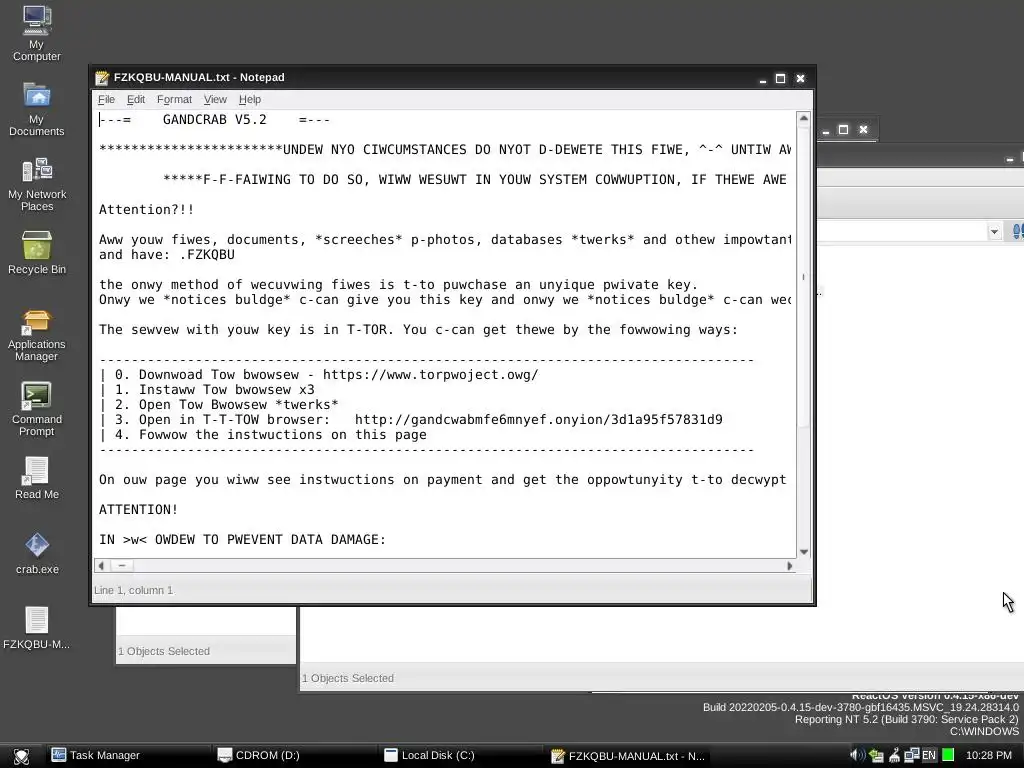Minimize the Notepad window
The image size is (1024, 768).
tap(762, 78)
